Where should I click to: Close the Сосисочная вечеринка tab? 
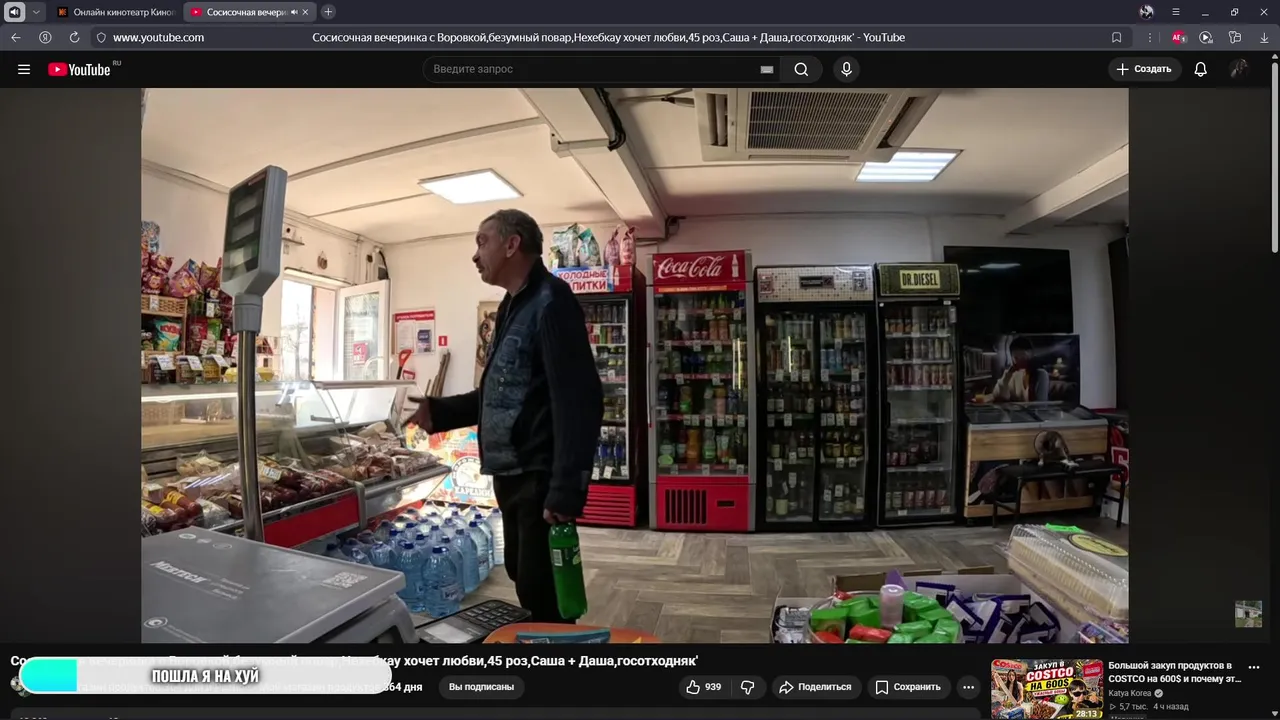[306, 12]
